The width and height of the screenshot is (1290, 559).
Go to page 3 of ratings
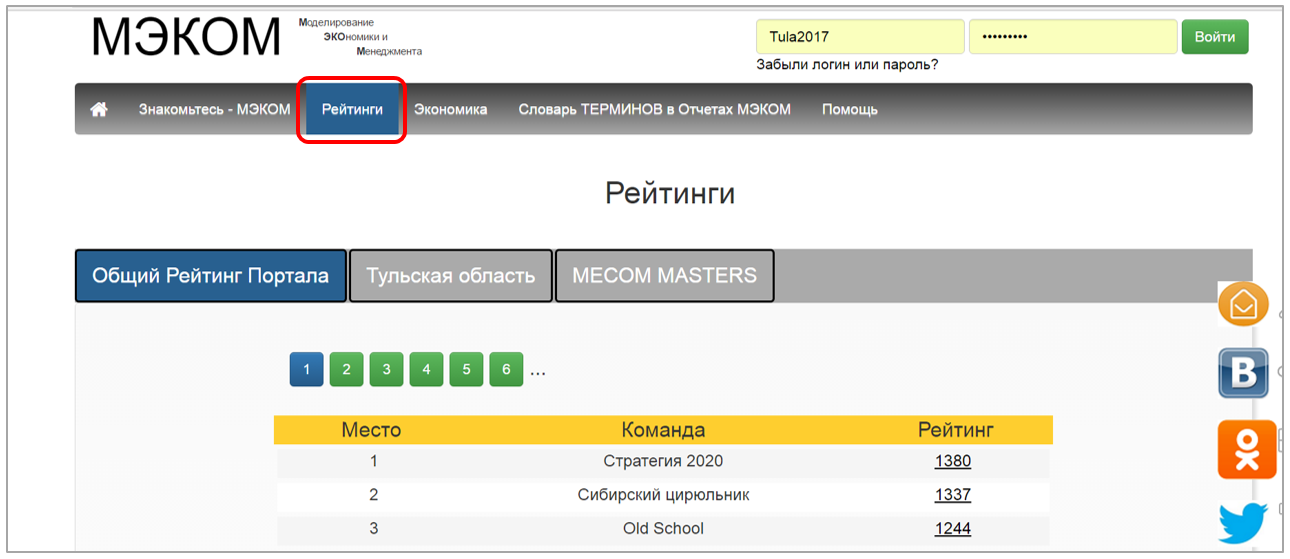tap(386, 370)
